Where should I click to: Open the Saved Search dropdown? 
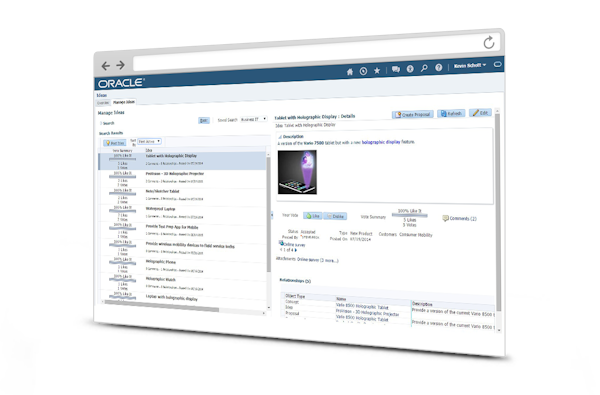(x=254, y=119)
